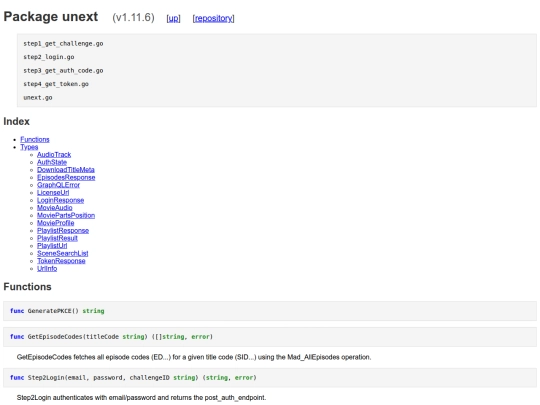Open the EpisodesResponse type link
540x405 pixels.
(x=66, y=177)
